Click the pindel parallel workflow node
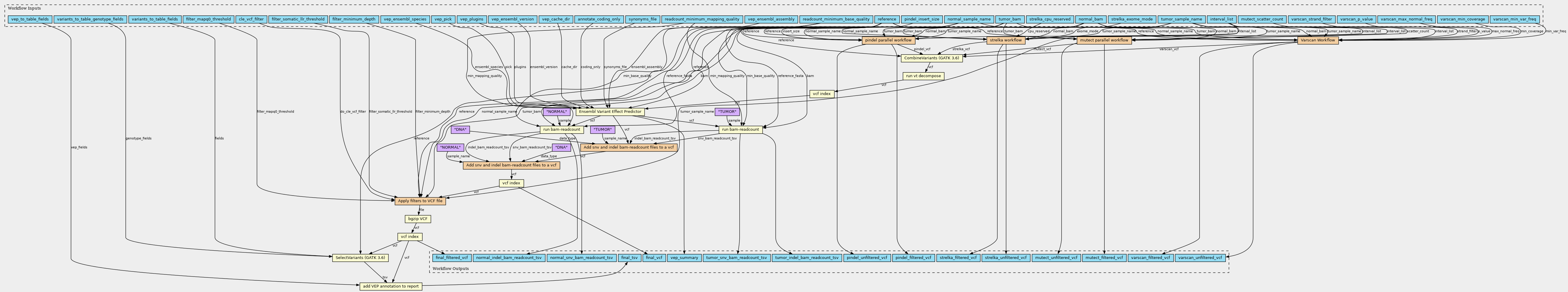The image size is (1568, 292). point(888,40)
